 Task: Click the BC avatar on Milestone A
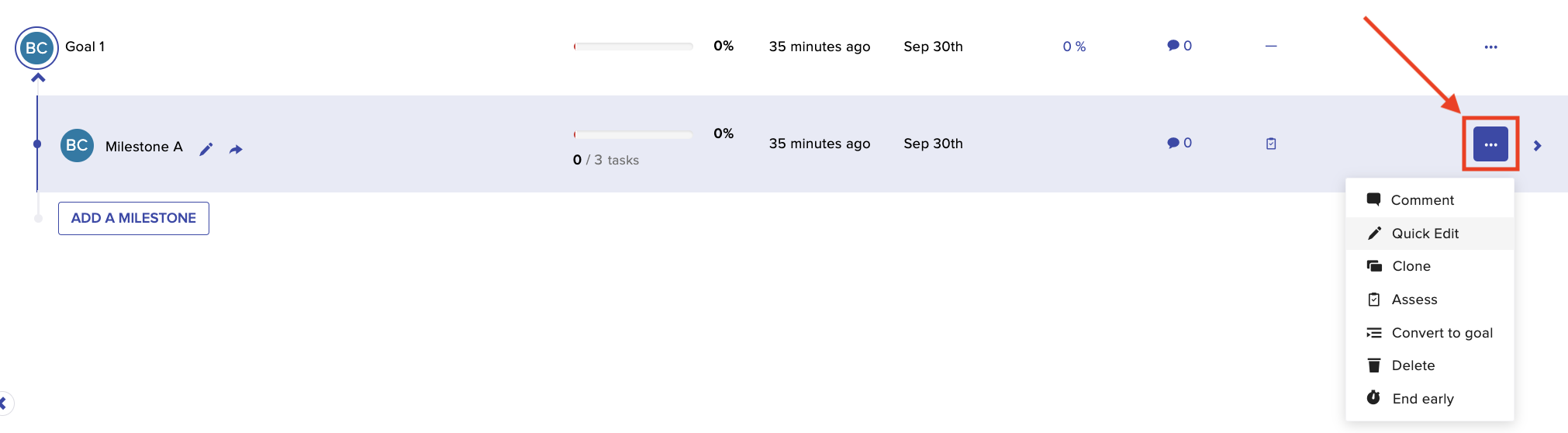[x=77, y=145]
